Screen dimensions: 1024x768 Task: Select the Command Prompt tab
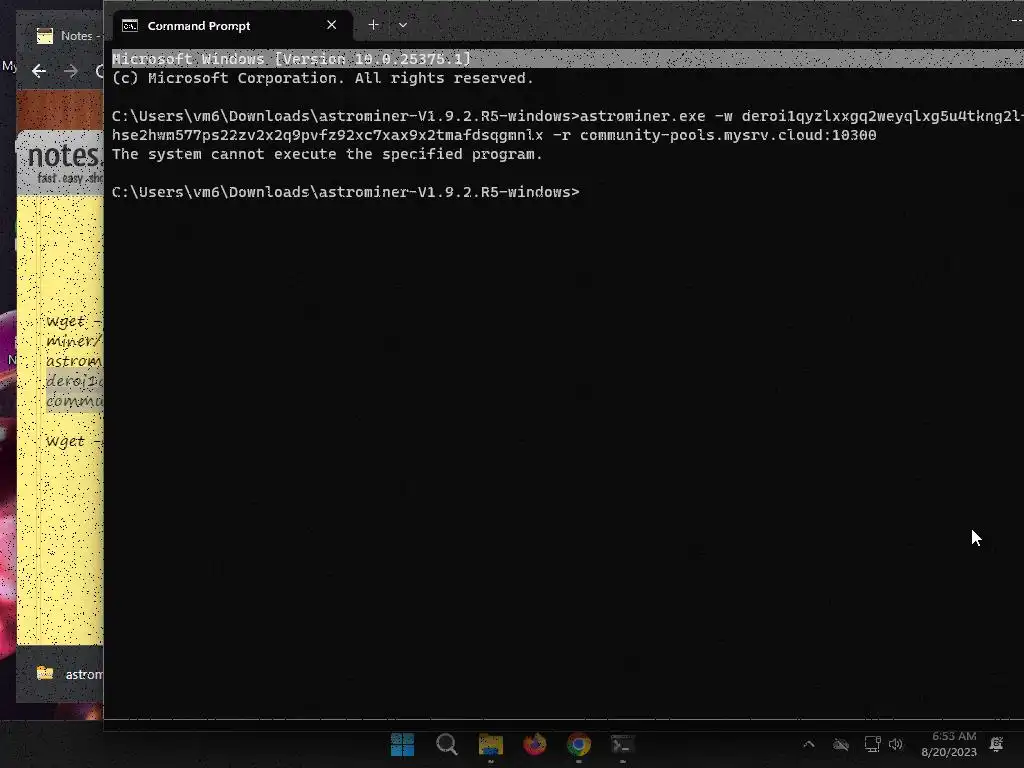[x=233, y=25]
